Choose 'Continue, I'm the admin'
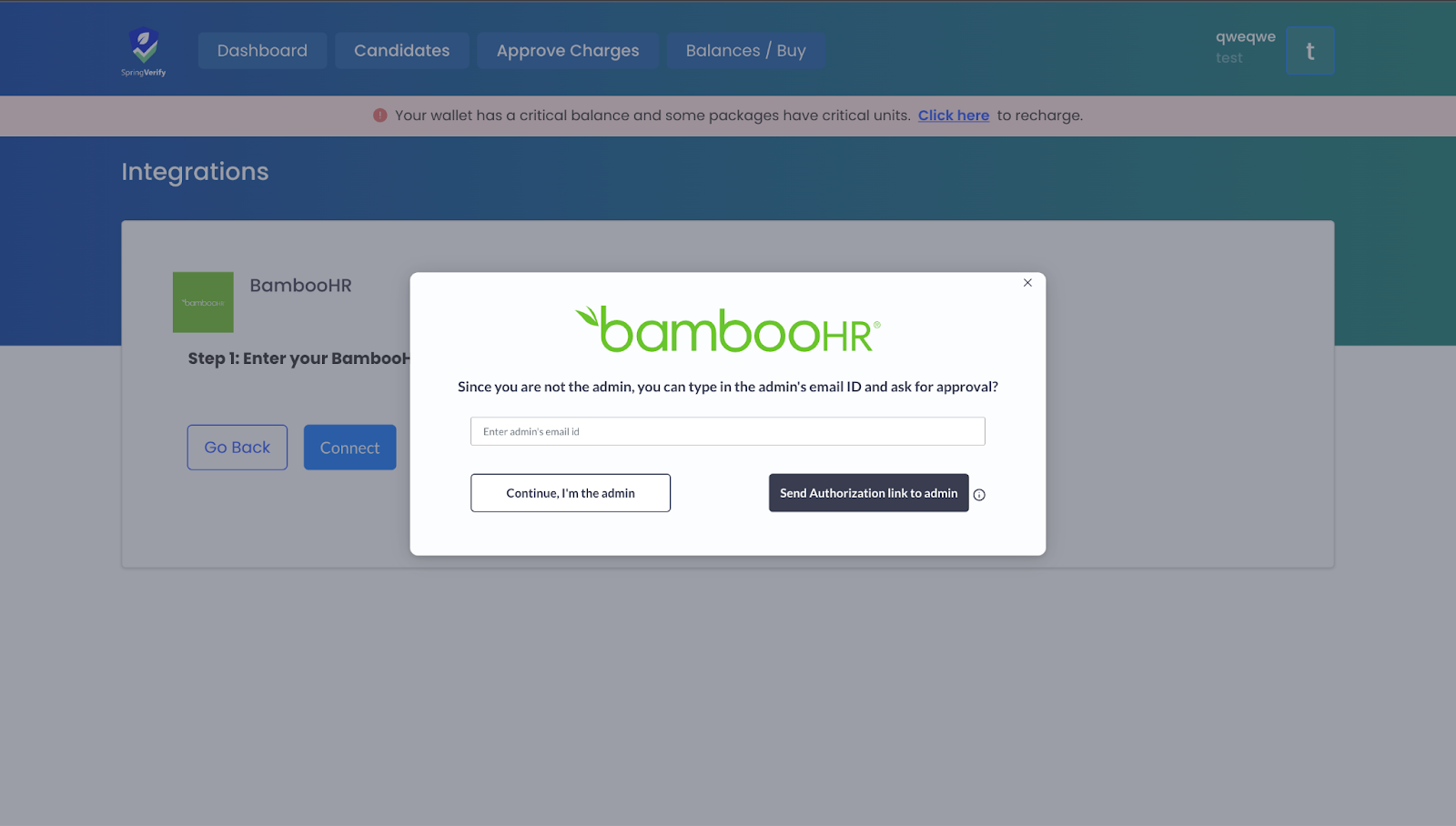 (x=571, y=493)
